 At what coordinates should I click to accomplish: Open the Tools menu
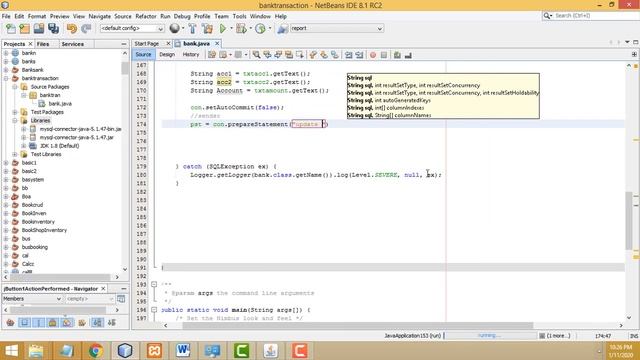[239, 16]
